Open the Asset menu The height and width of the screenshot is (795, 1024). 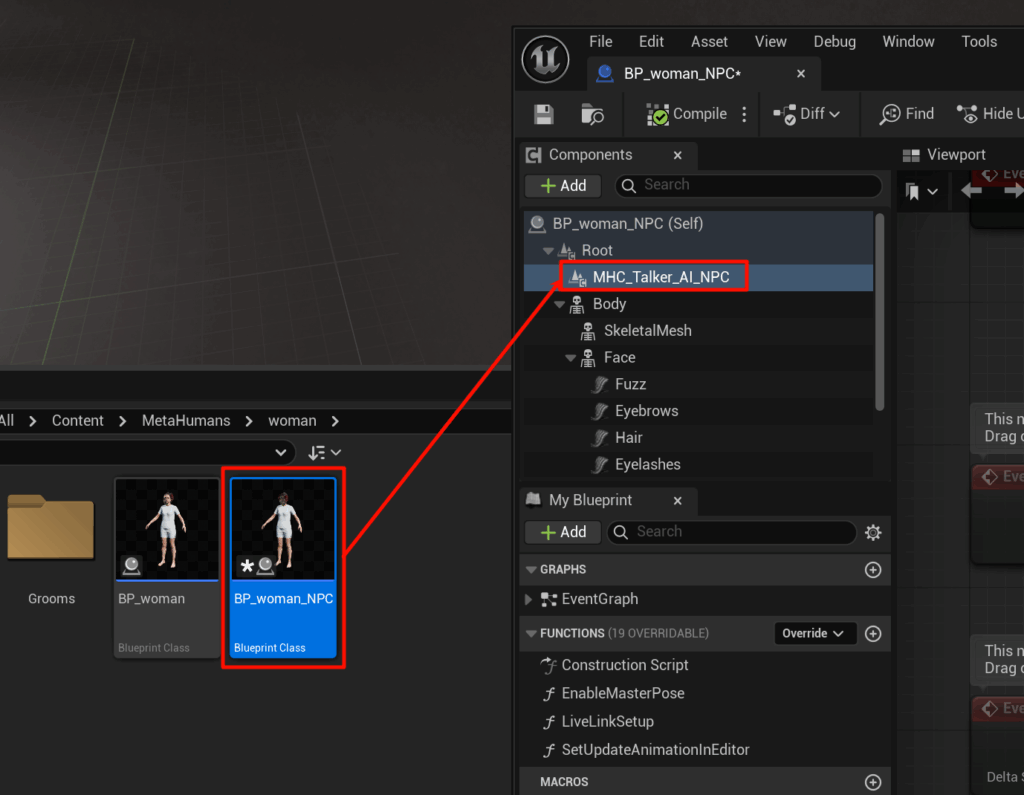coord(709,41)
